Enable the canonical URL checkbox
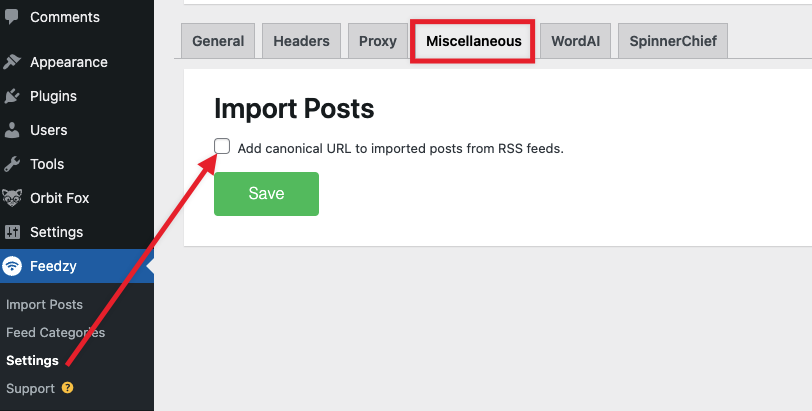The image size is (812, 411). 222,146
